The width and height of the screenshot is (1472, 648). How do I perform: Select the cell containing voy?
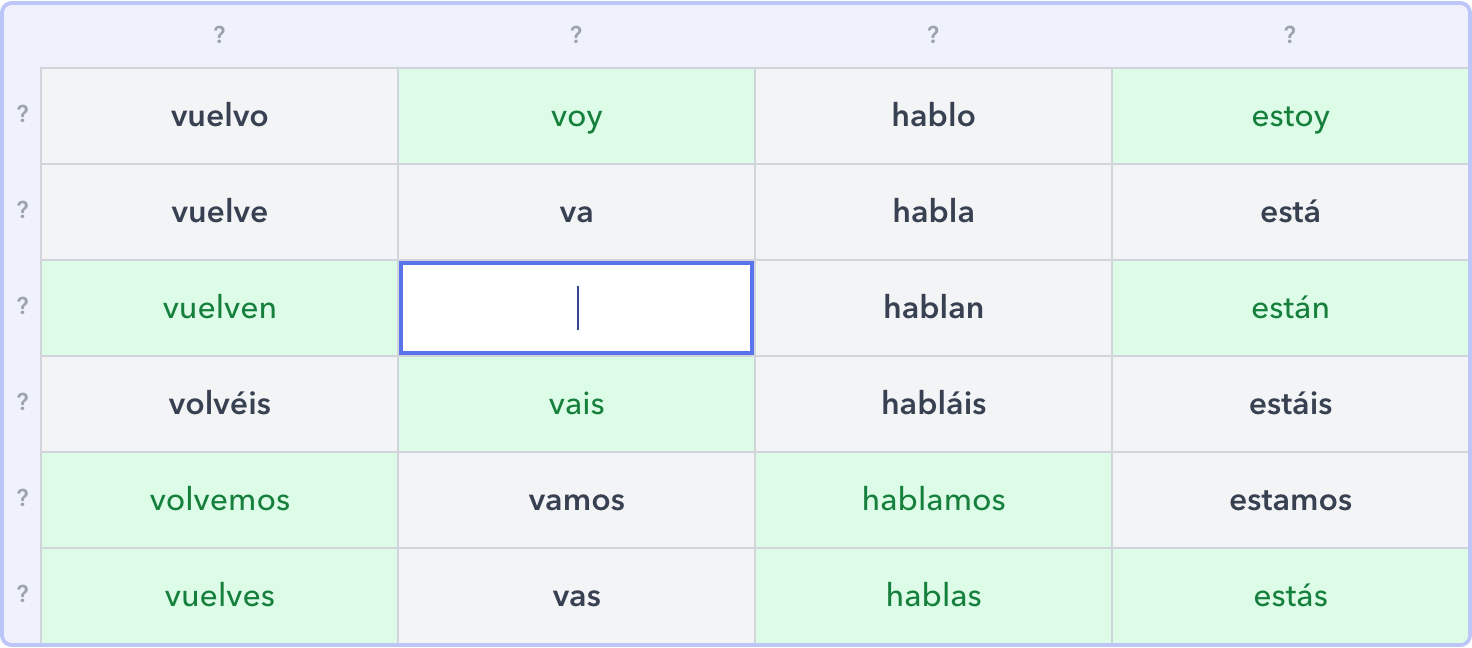(x=576, y=115)
